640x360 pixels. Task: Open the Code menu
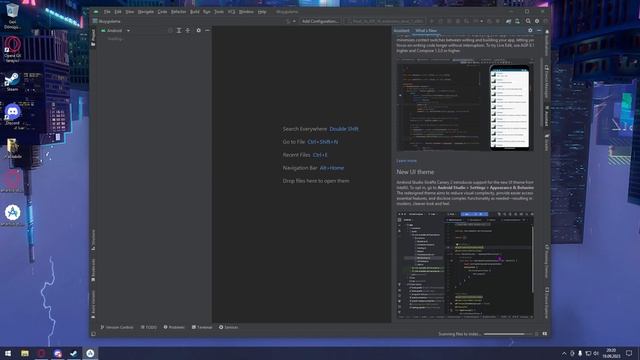pos(162,12)
